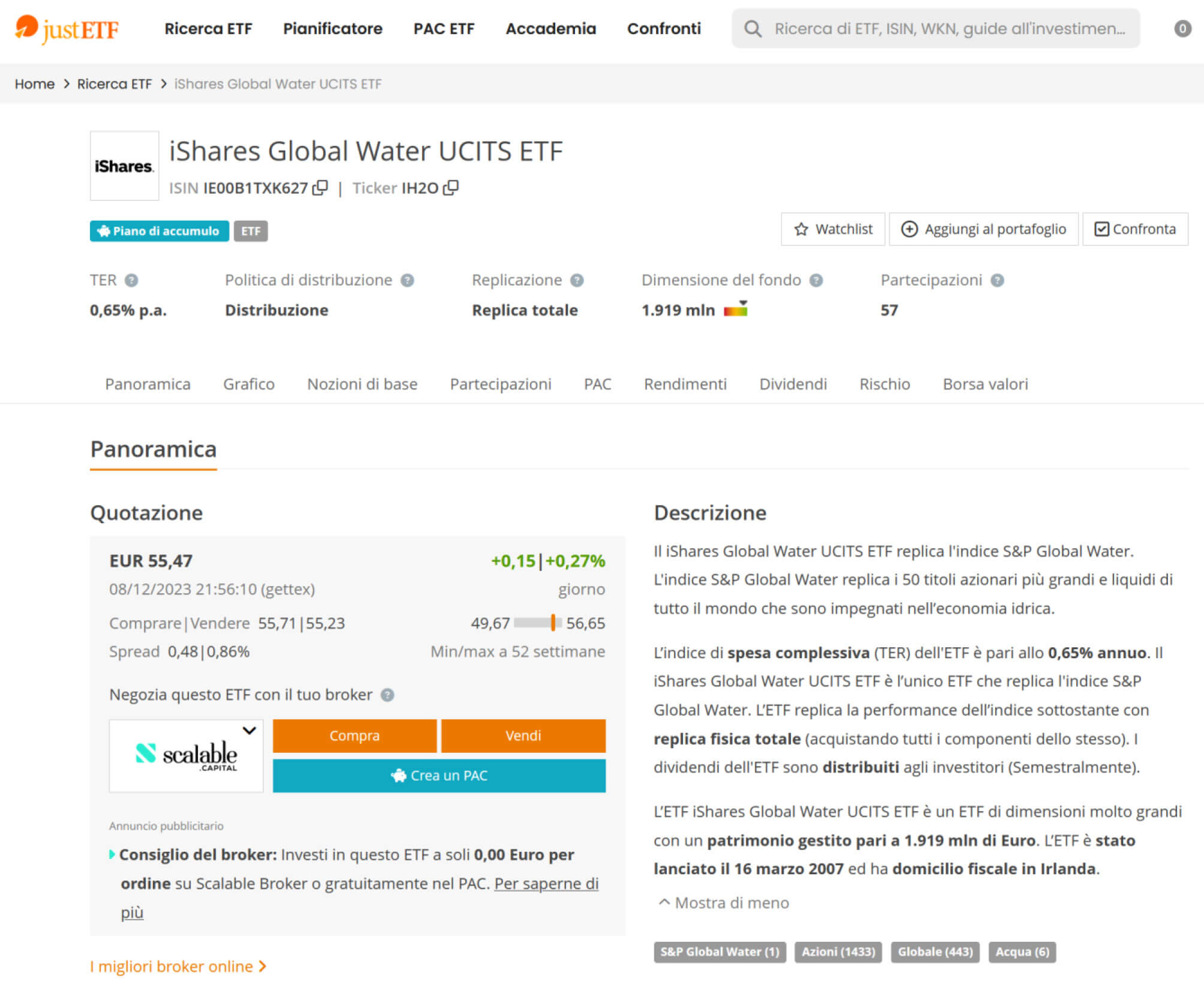The image size is (1204, 985).
Task: Copy the ticker IH2O with copy icon
Action: [x=451, y=188]
